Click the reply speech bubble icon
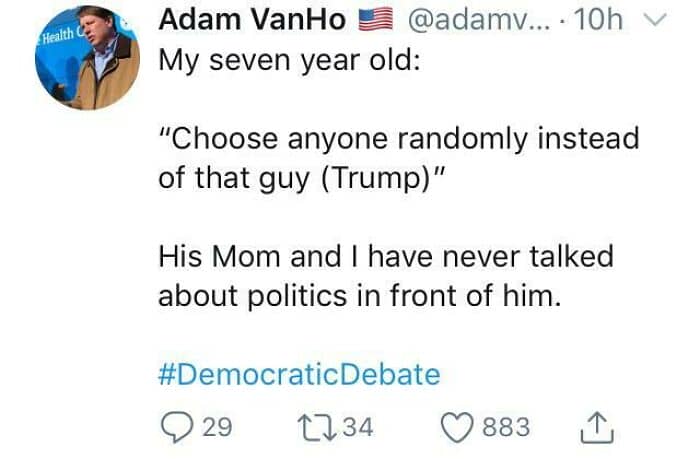Viewport: 700px width, 459px height. (x=178, y=426)
